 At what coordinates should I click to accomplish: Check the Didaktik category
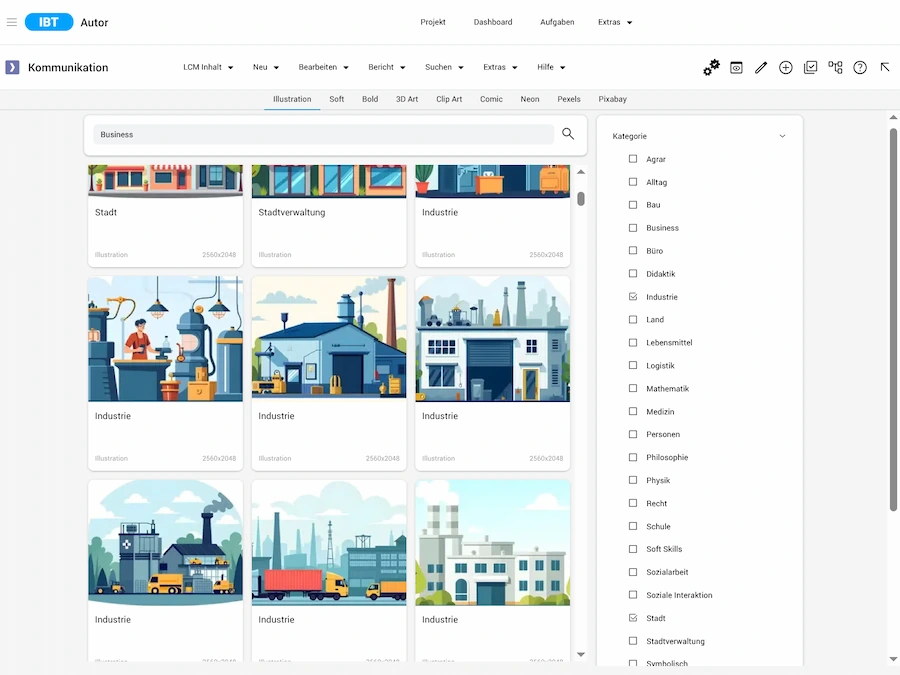[x=633, y=274]
